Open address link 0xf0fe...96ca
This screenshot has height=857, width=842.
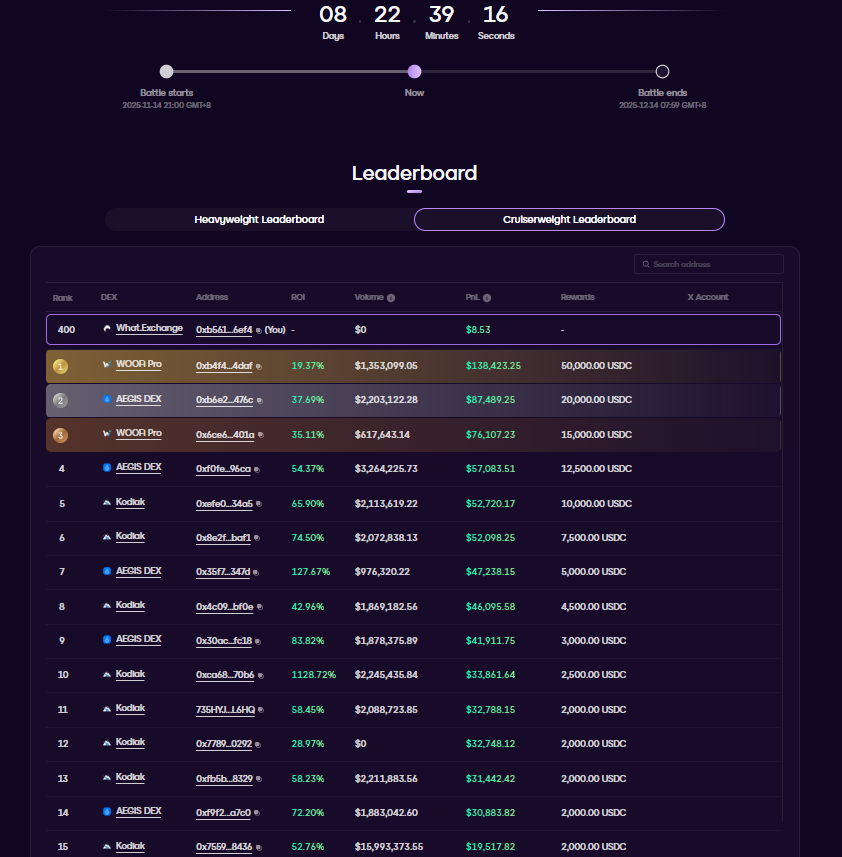click(223, 469)
